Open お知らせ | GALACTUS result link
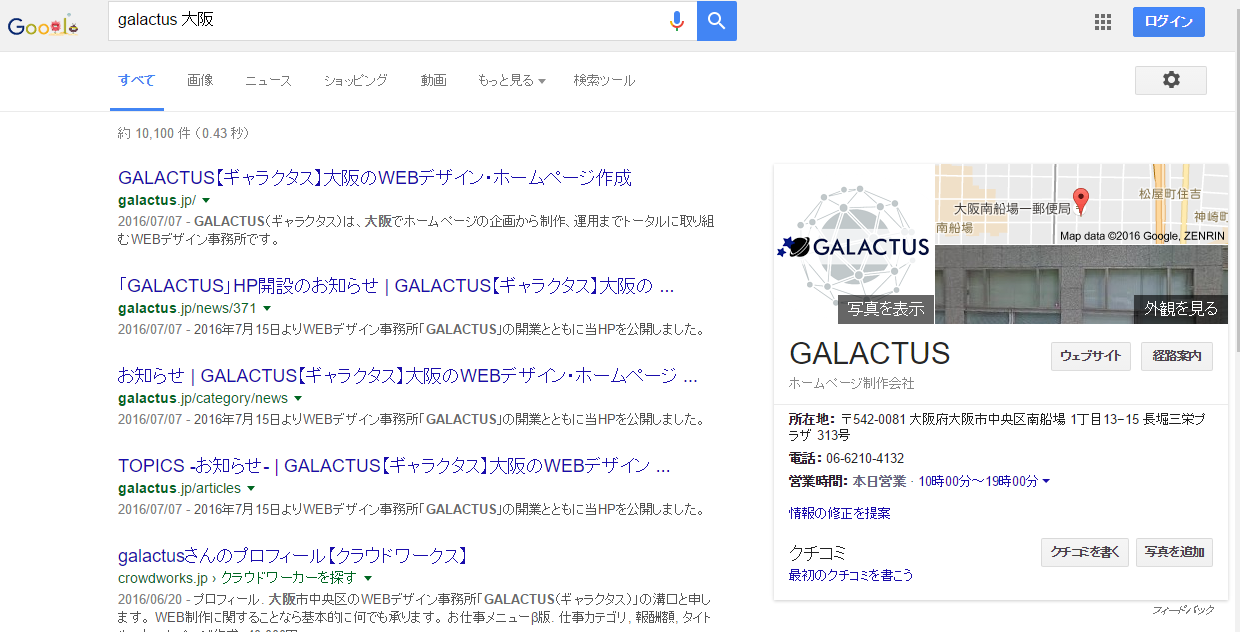 click(x=408, y=376)
